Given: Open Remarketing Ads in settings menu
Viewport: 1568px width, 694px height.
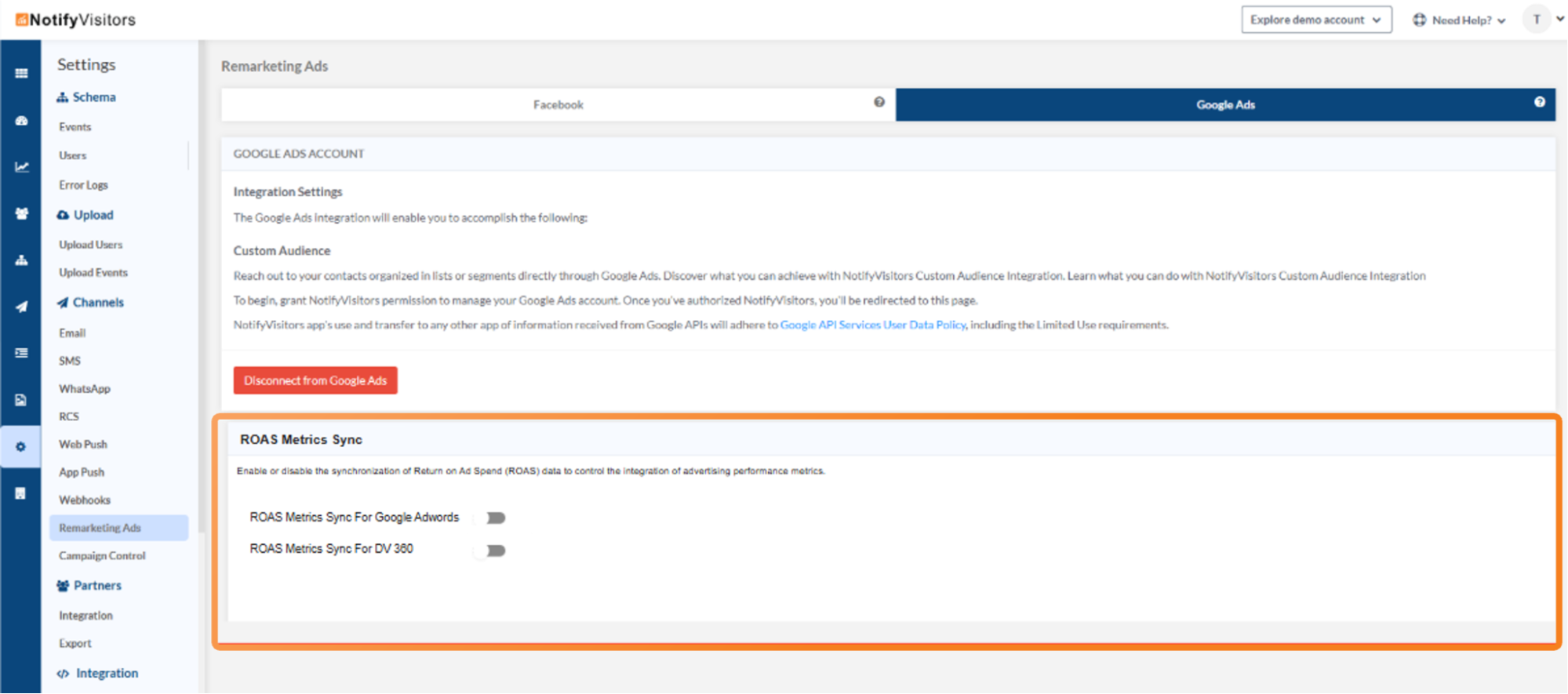Looking at the screenshot, I should (119, 528).
